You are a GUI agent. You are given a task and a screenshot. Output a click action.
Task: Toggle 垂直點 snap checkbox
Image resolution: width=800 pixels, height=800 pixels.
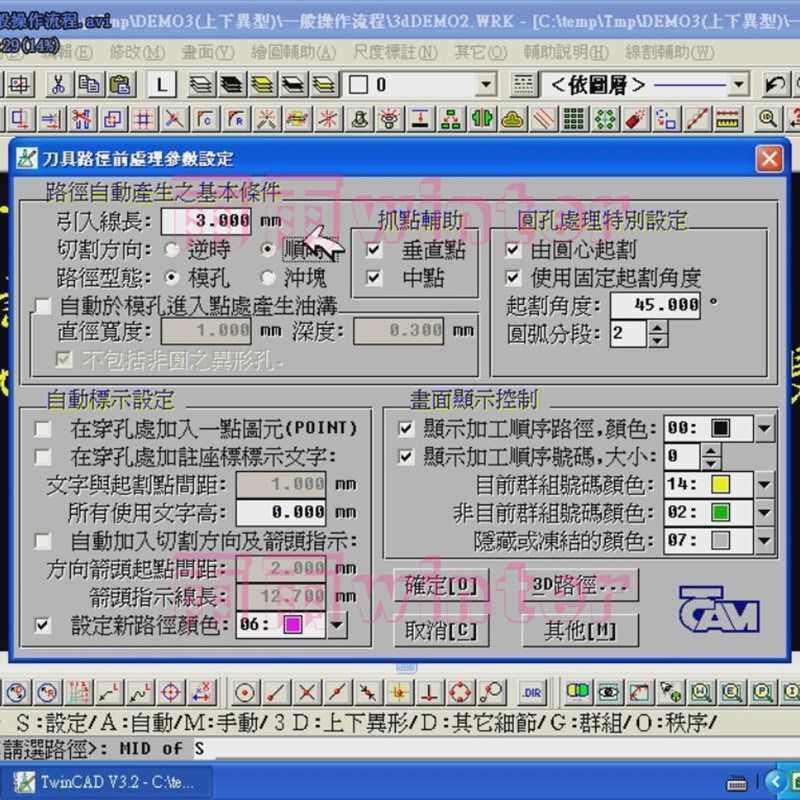pos(374,249)
